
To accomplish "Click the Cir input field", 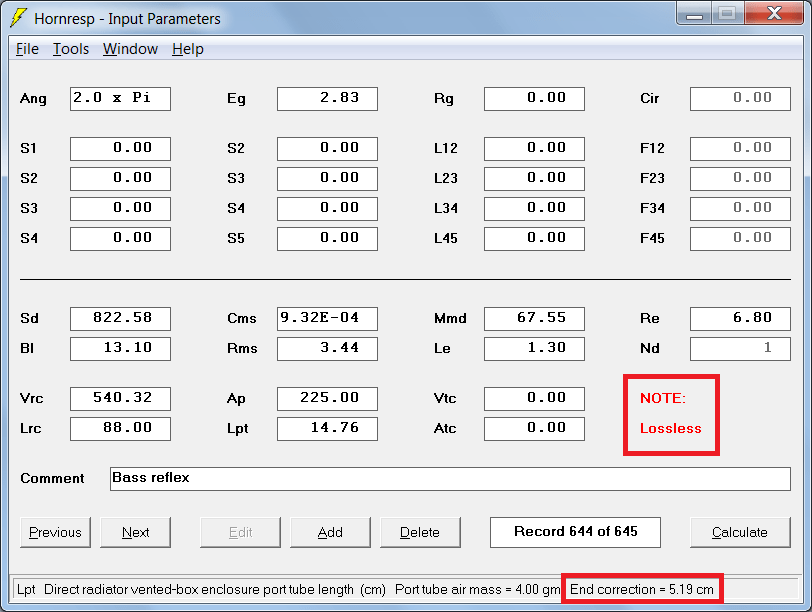I will tap(741, 99).
